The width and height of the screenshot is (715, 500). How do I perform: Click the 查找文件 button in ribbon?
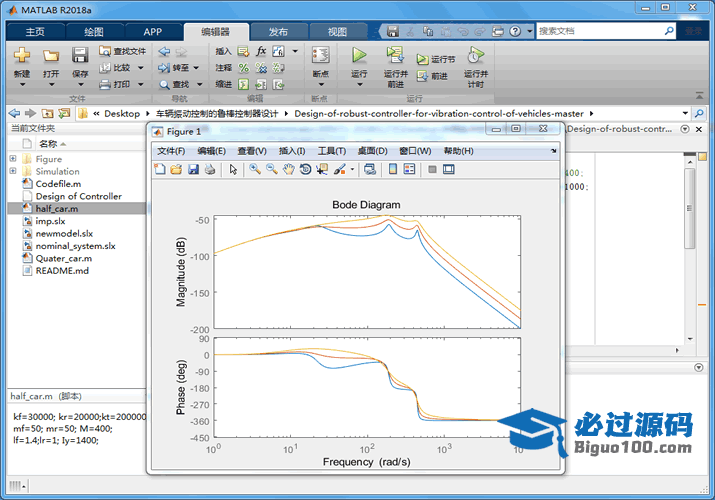coord(123,51)
